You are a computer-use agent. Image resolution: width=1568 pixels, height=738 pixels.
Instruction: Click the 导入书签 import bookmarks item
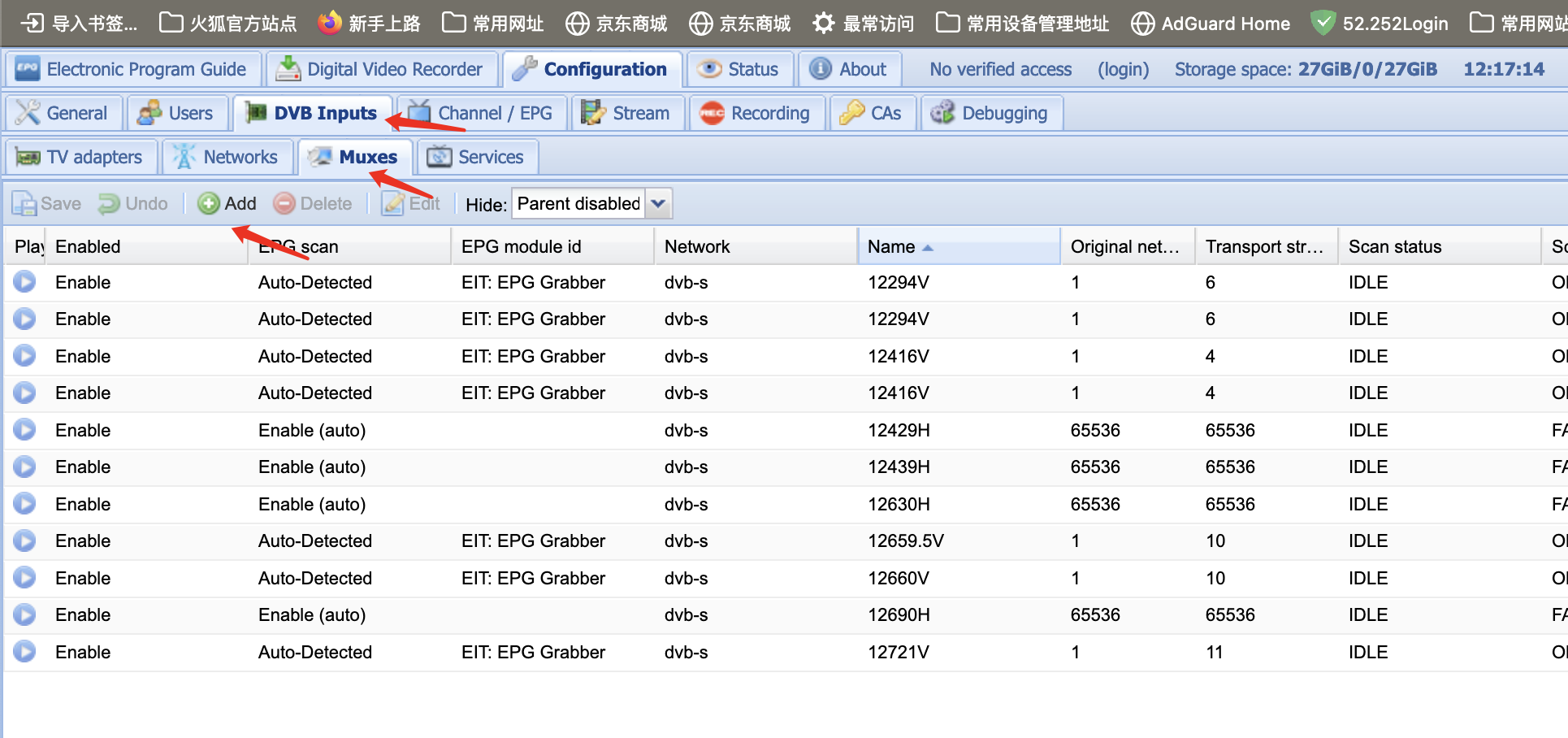(79, 24)
